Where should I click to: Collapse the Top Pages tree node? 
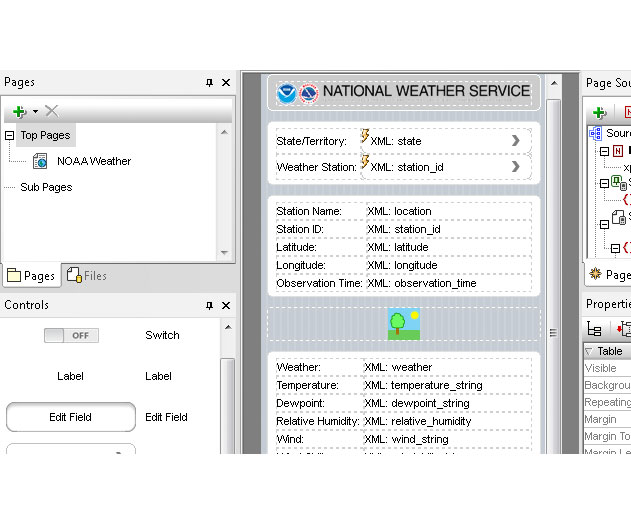tap(9, 136)
